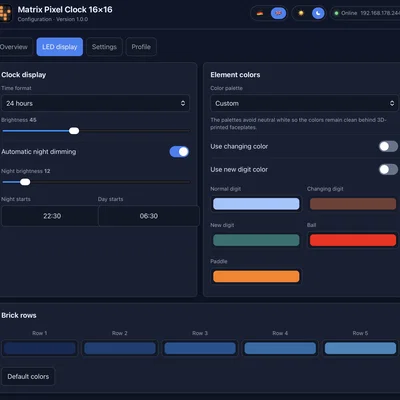Go to the Overview tab
Image resolution: width=400 pixels, height=400 pixels.
pyautogui.click(x=15, y=47)
